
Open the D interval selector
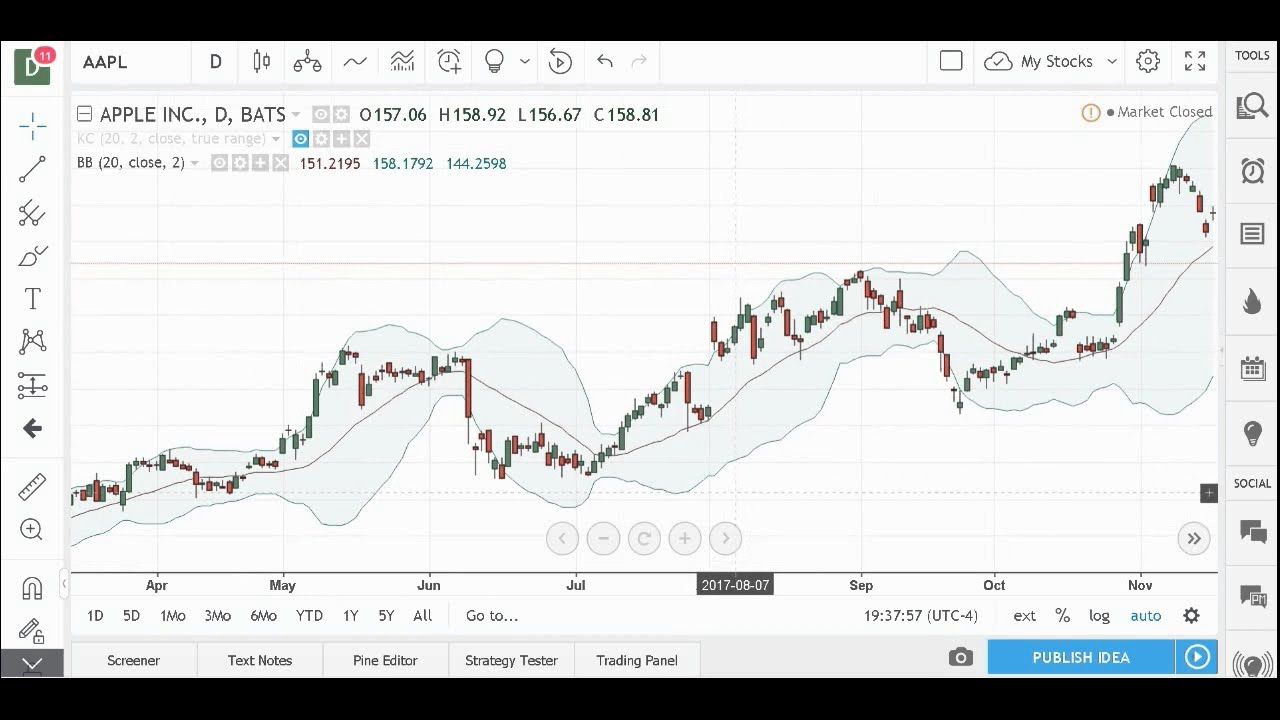(215, 62)
